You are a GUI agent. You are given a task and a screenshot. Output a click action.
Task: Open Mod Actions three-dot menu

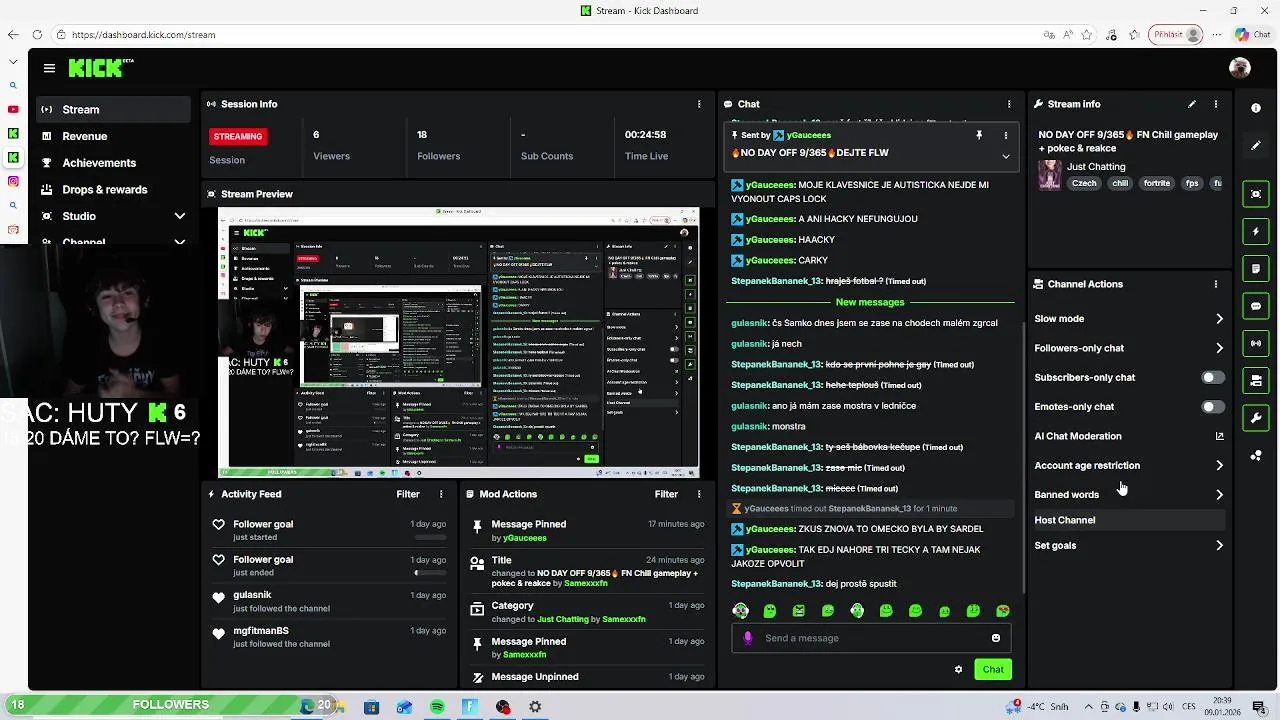(x=699, y=494)
